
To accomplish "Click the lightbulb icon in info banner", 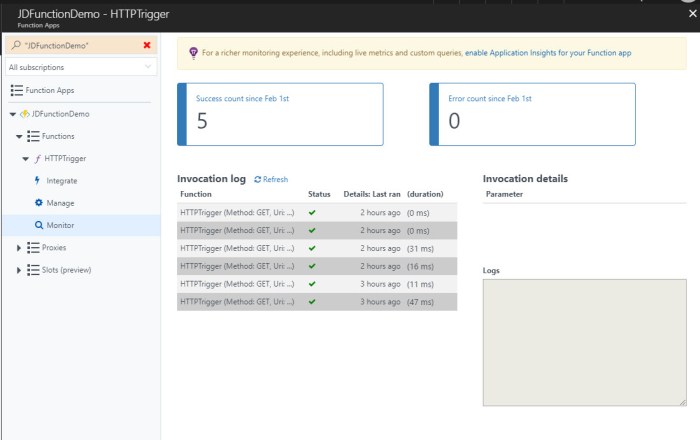I will pos(193,52).
